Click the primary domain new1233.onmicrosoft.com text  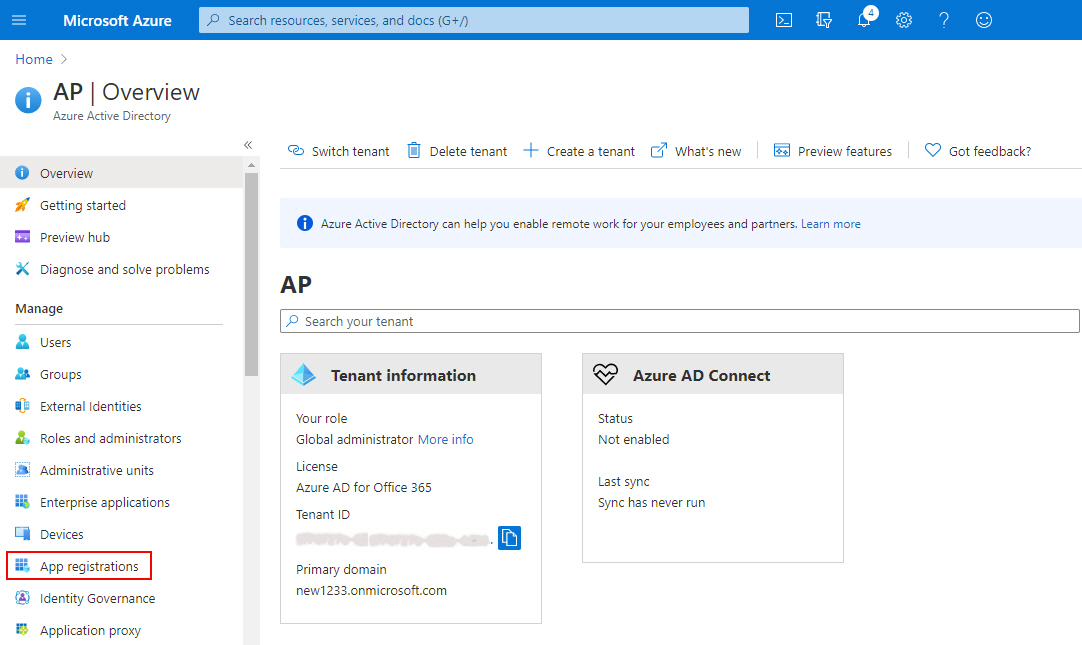point(371,591)
